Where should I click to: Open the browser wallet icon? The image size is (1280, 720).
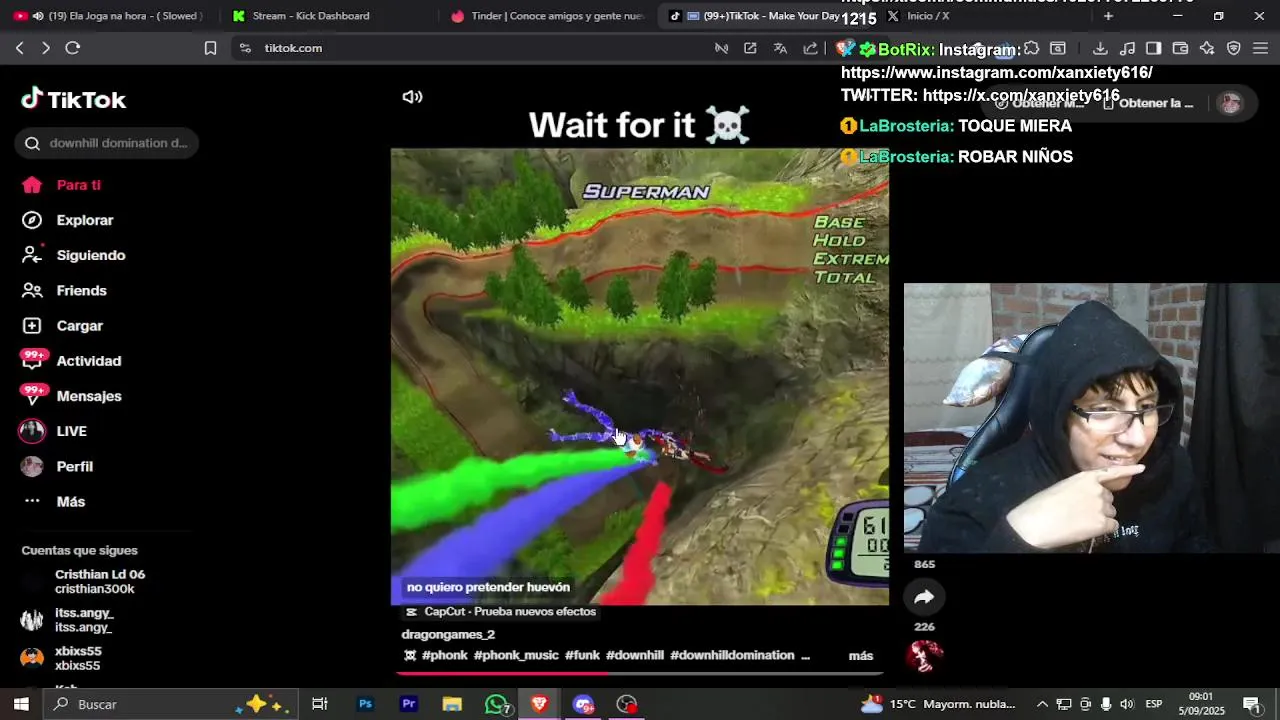point(1180,48)
